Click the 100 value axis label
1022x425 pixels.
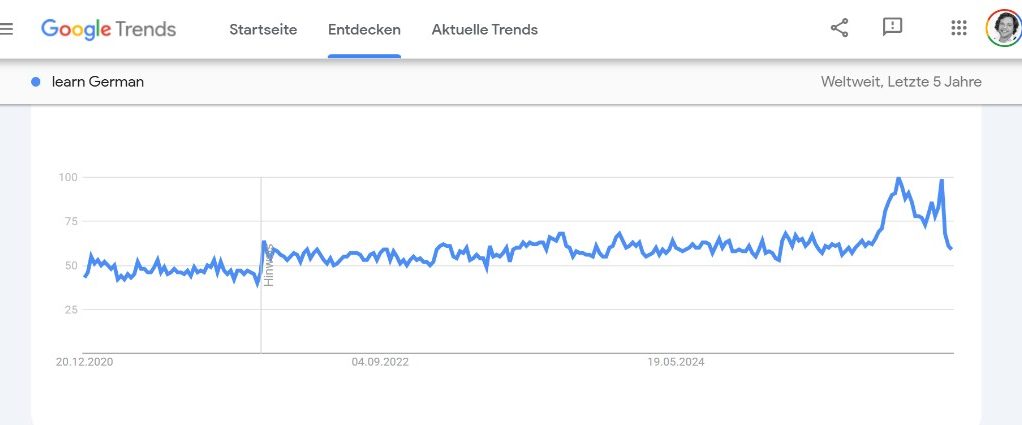68,178
